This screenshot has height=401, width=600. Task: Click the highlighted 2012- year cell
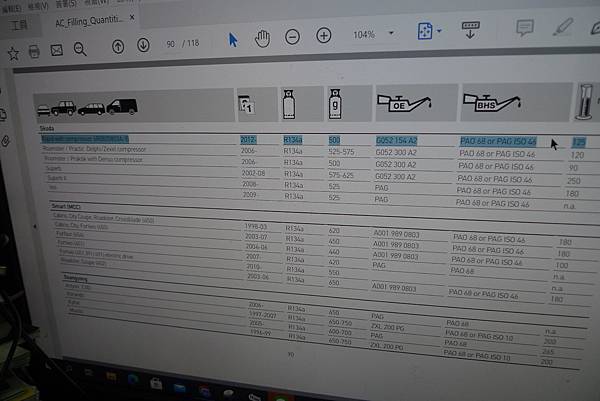click(x=248, y=140)
